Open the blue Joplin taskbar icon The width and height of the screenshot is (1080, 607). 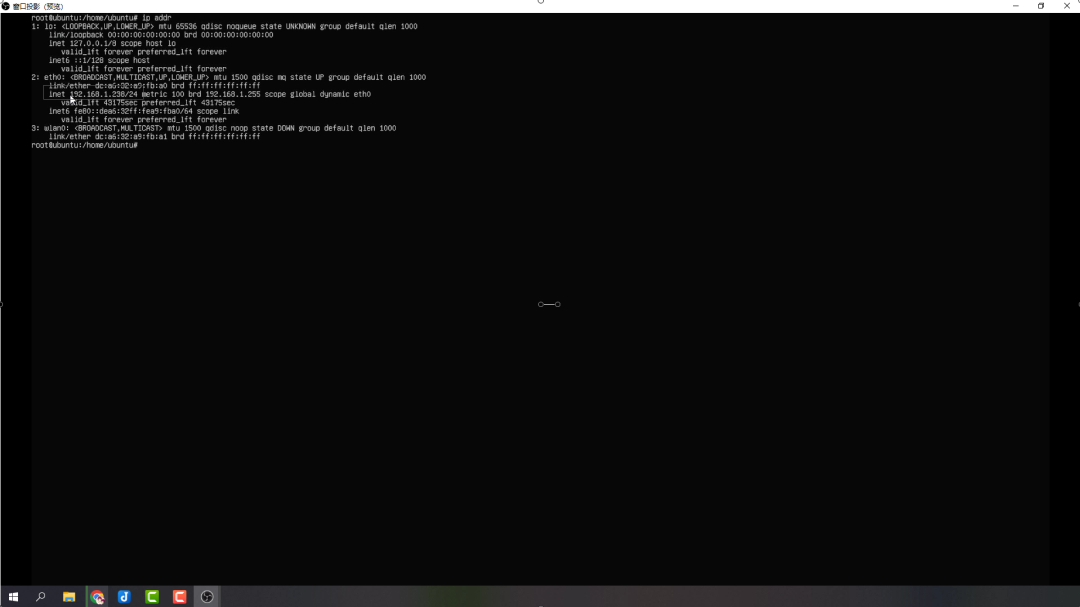124,597
